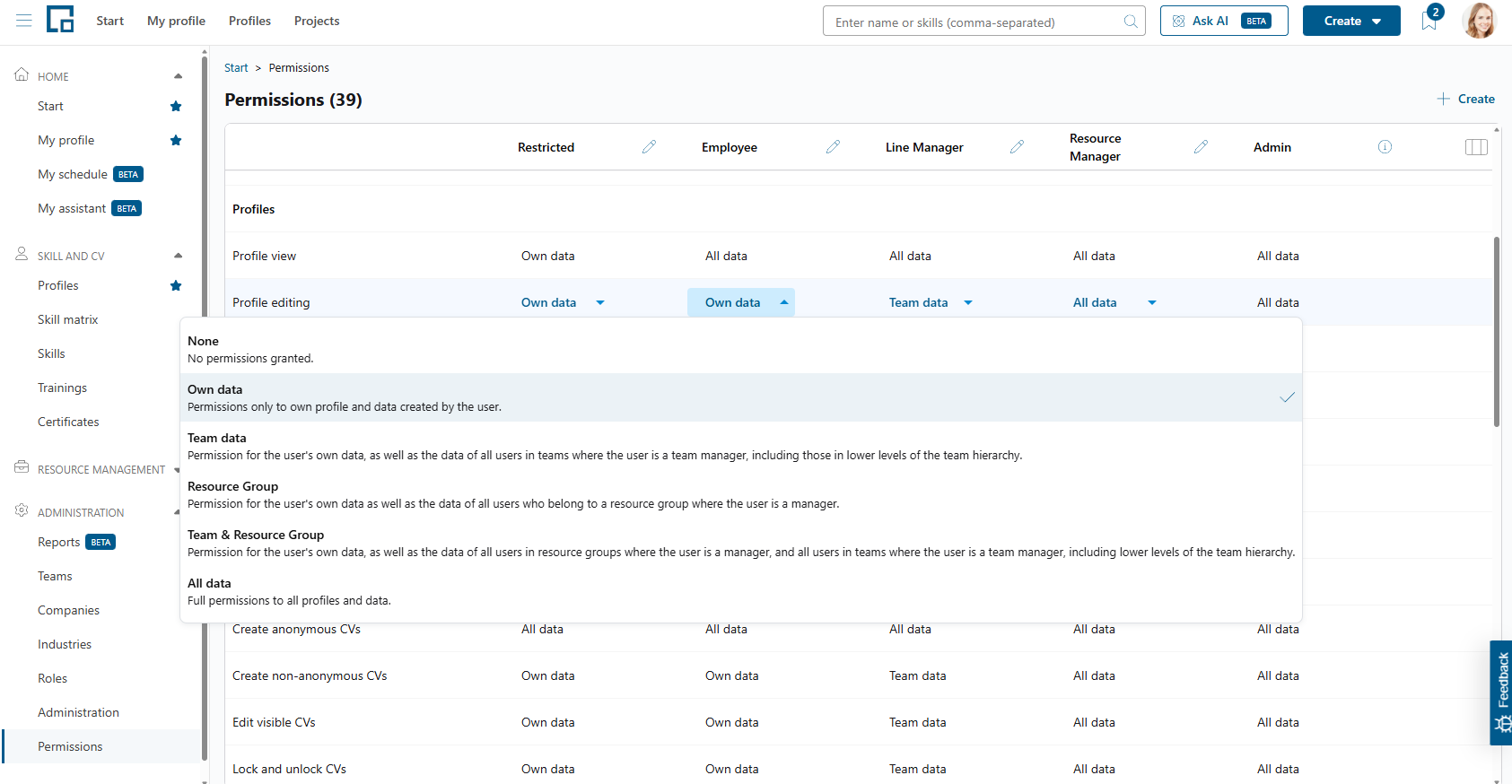Screen dimensions: 1512x784
Task: Open Certificates in the sidebar
Action: click(x=68, y=422)
